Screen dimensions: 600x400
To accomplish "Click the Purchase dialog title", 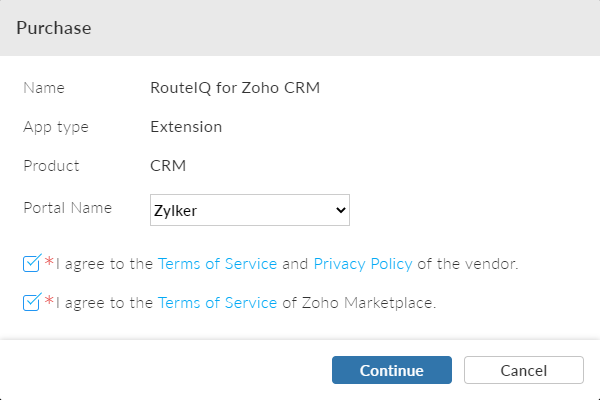I will (54, 28).
